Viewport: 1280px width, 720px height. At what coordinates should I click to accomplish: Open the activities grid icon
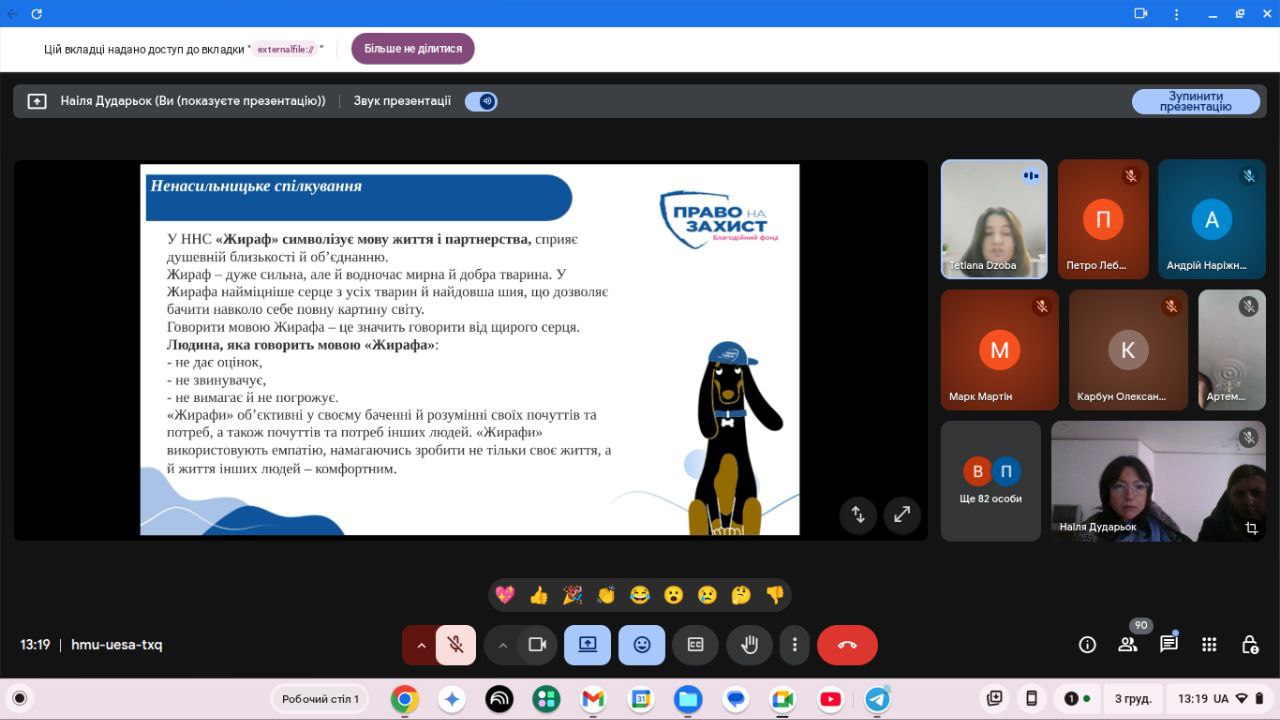(1209, 645)
